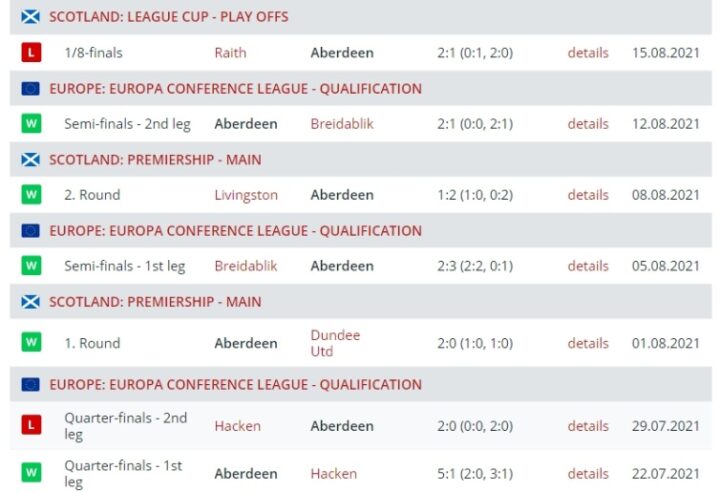Click the red L badge for Hacken 2nd leg
Image resolution: width=720 pixels, height=492 pixels.
pos(31,426)
